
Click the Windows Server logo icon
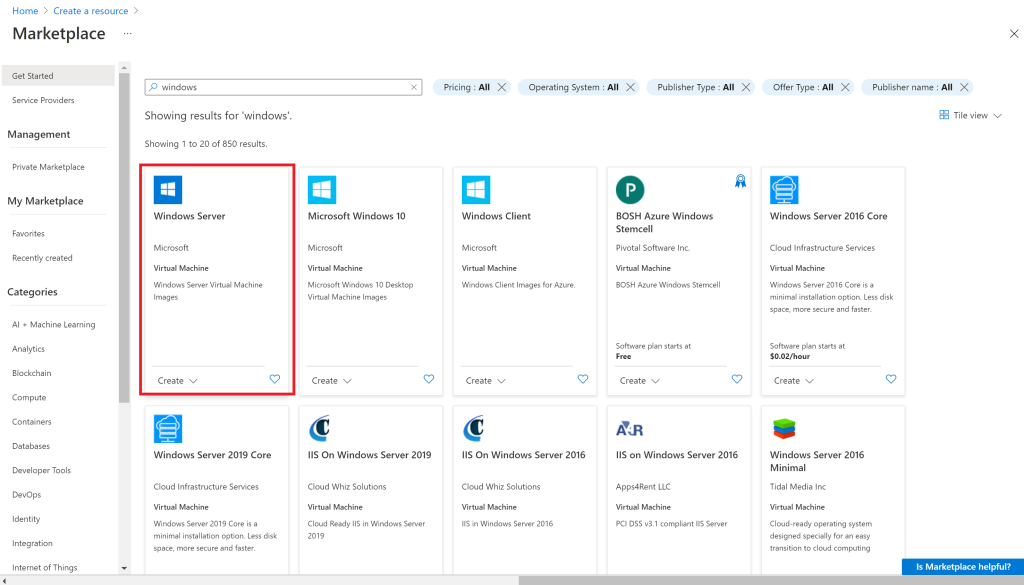click(x=168, y=190)
